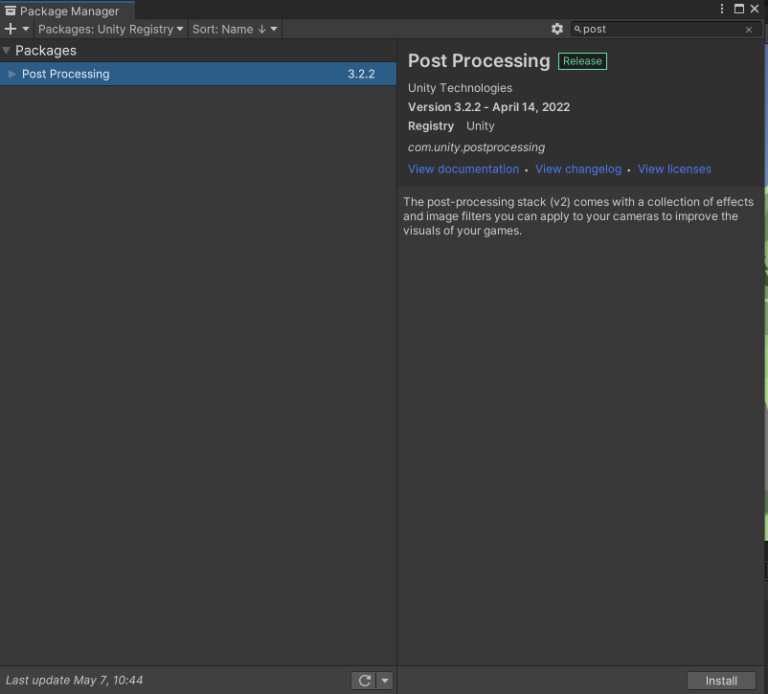Open the three-dot window options menu
Screen dimensions: 768x694
[x=723, y=9]
